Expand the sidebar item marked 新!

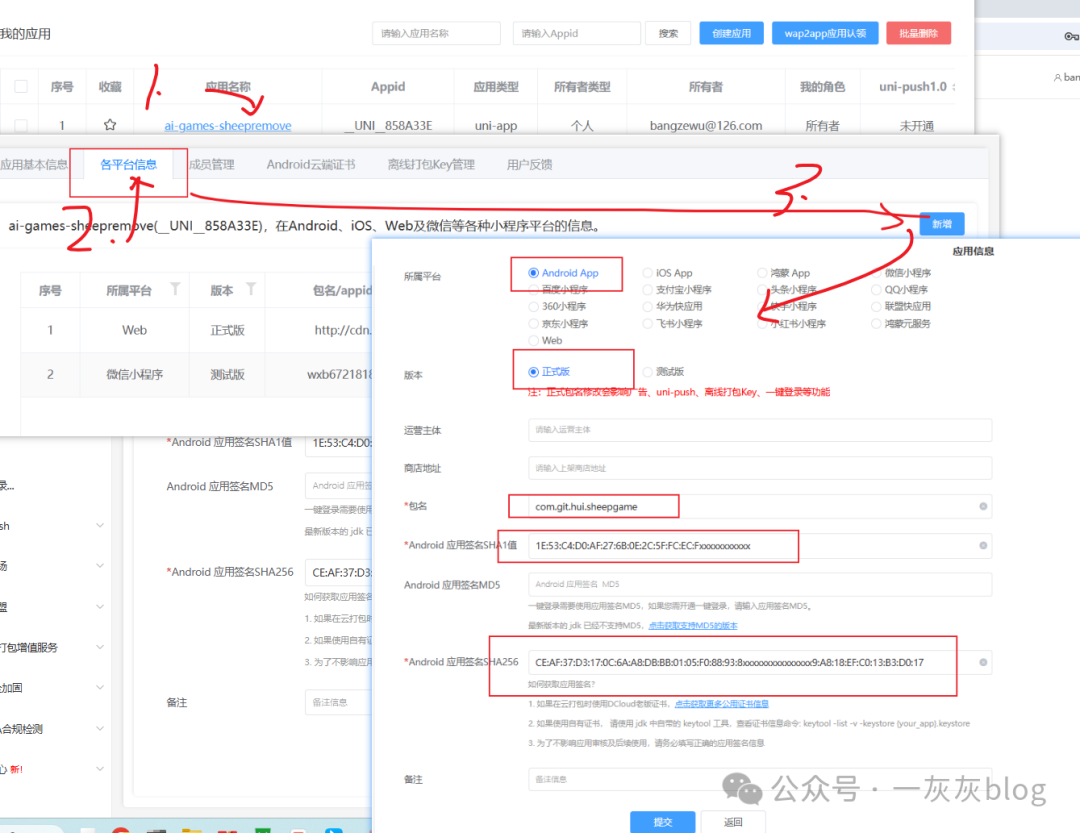coord(99,769)
